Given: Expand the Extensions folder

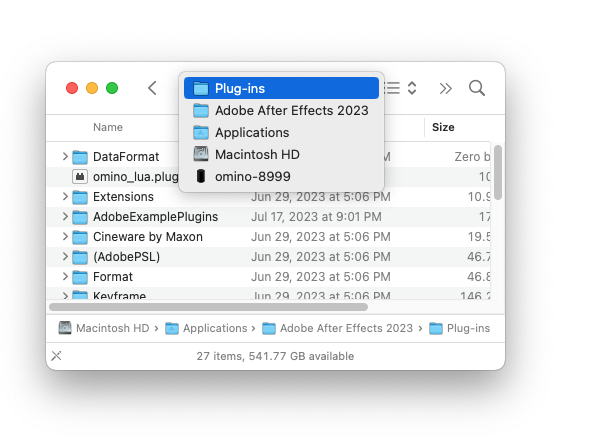Looking at the screenshot, I should (65, 196).
